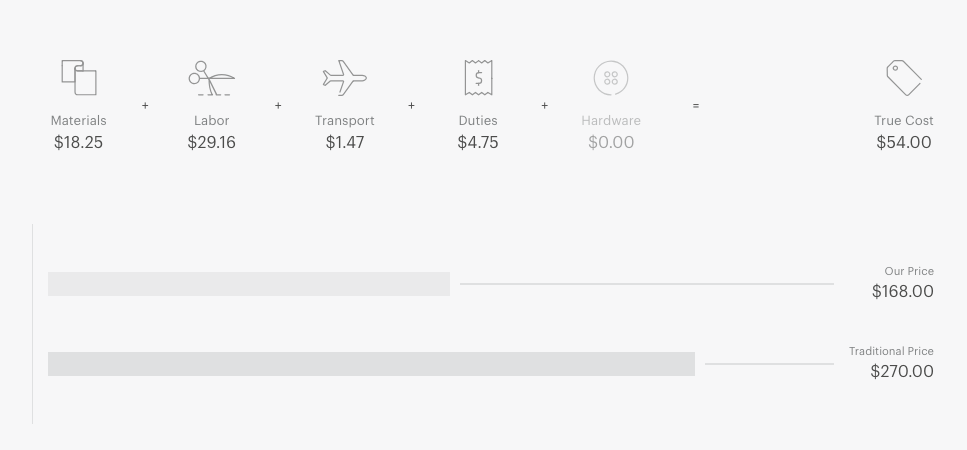The width and height of the screenshot is (967, 450).
Task: Click the Hardware button icon
Action: pyautogui.click(x=611, y=78)
